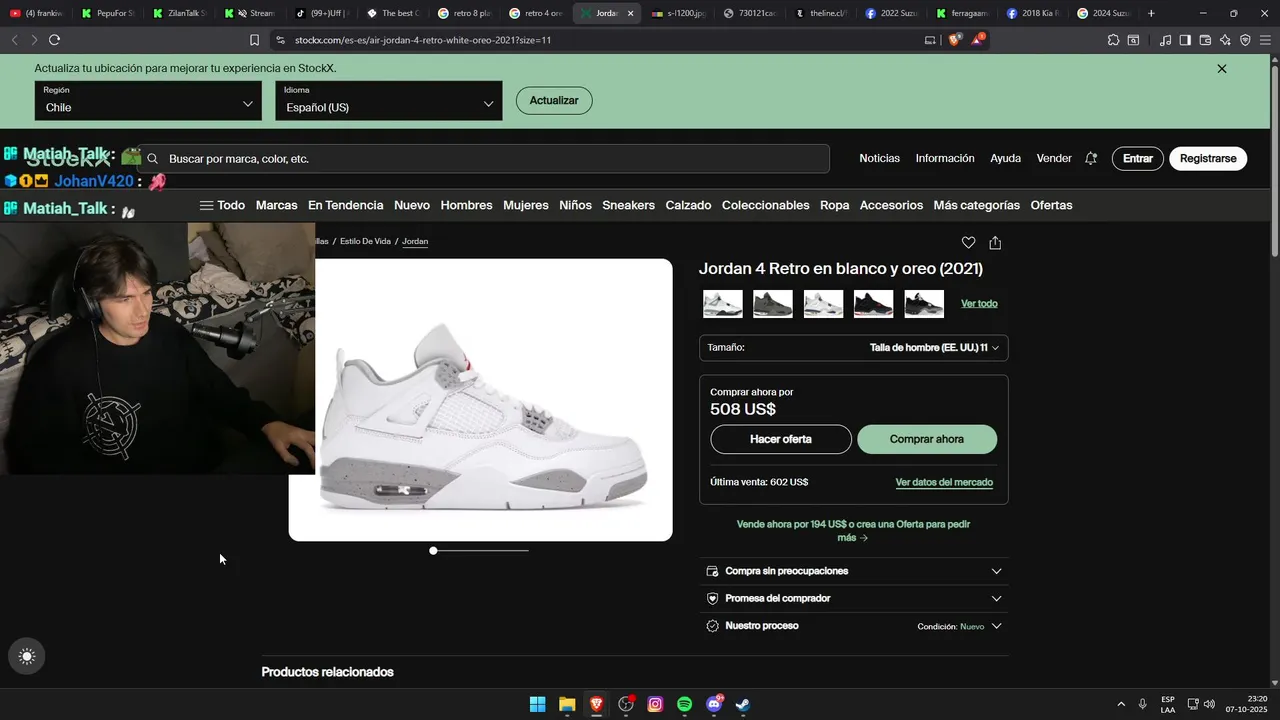
Task: Open Instagram from the taskbar
Action: [655, 704]
